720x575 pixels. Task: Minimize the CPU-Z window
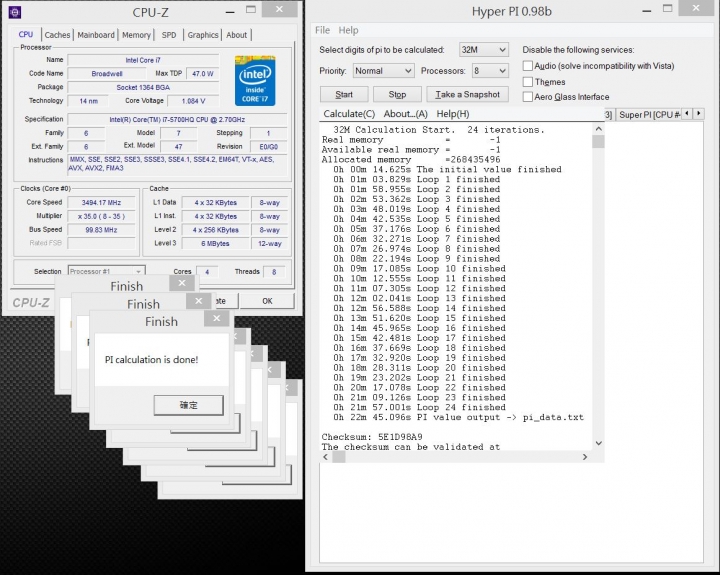231,10
